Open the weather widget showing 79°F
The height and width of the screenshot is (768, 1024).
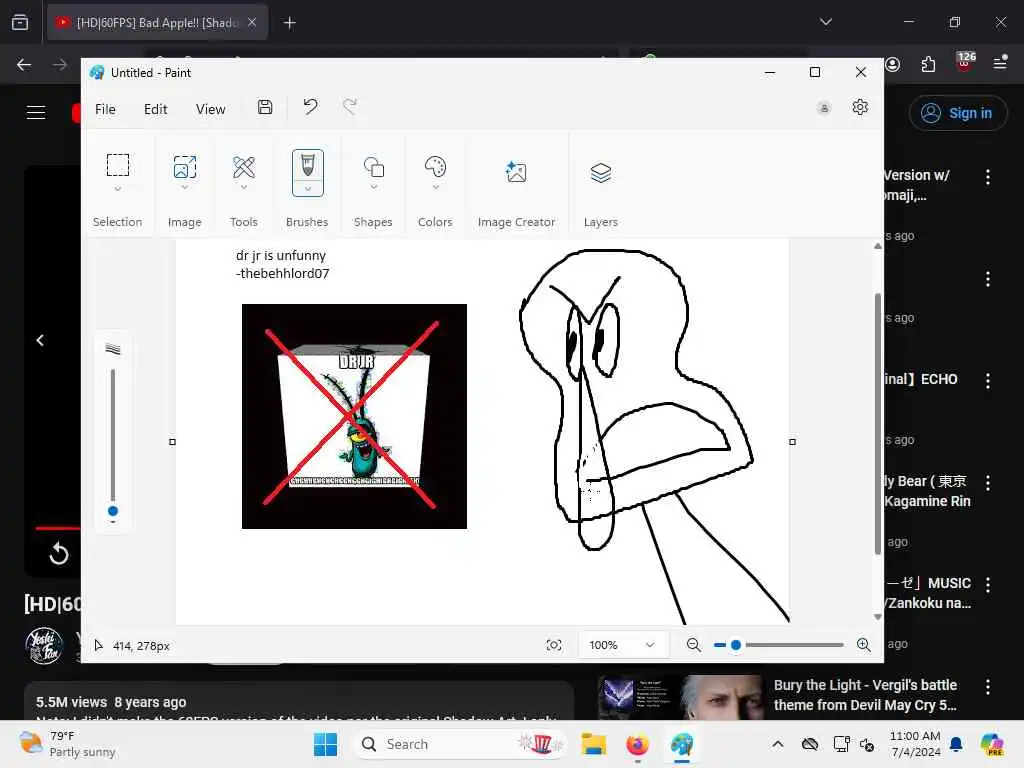67,744
